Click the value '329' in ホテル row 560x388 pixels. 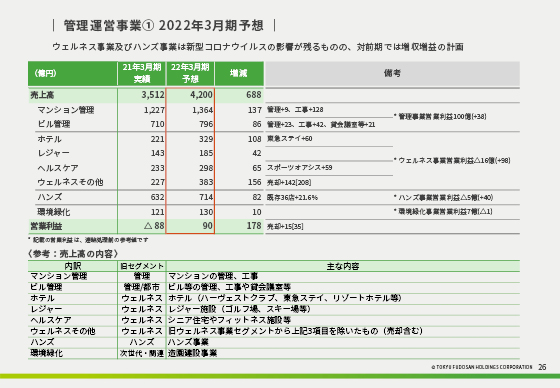206,139
